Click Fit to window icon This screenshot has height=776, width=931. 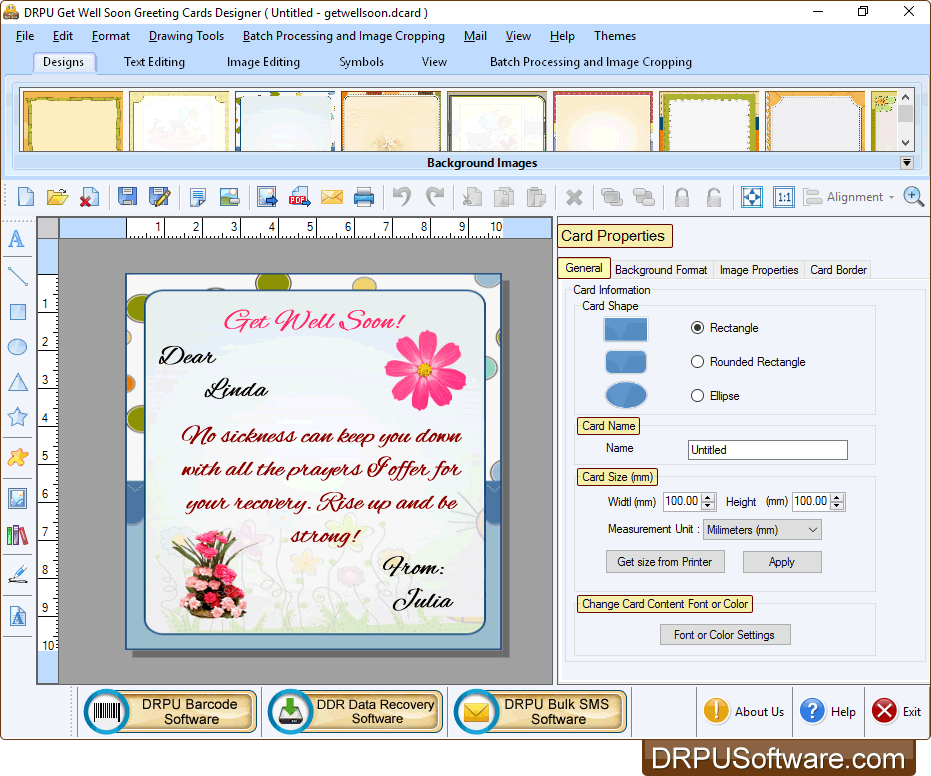pos(752,197)
